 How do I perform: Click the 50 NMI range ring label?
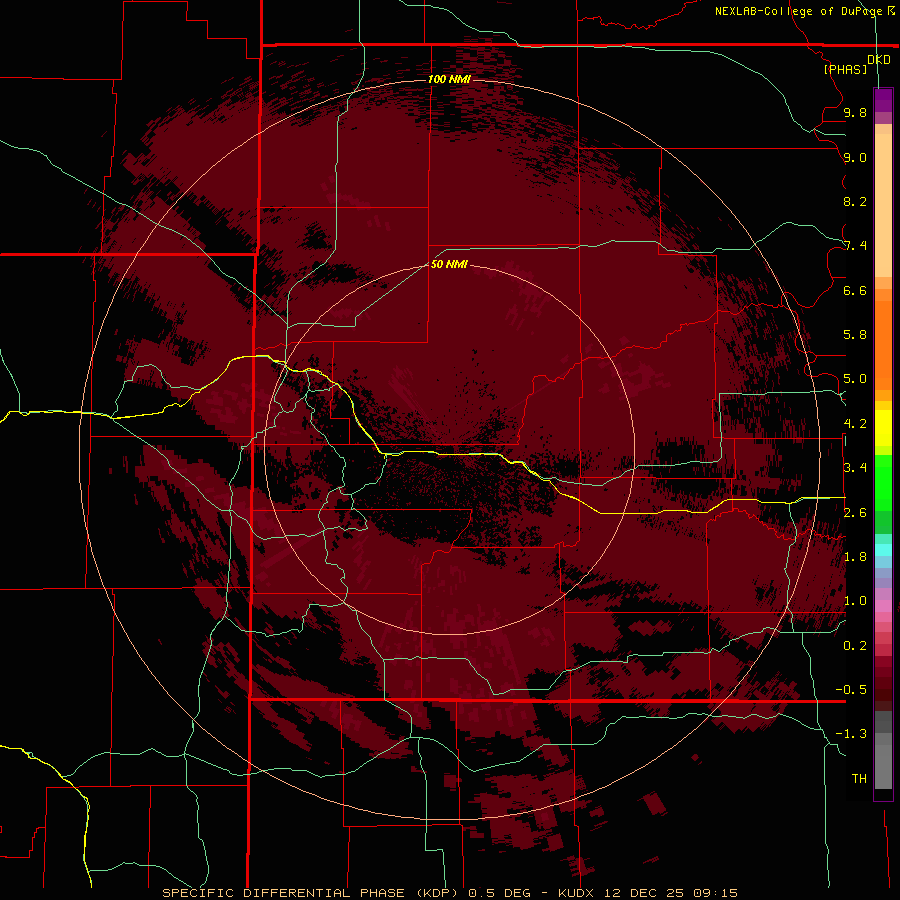coord(449,264)
